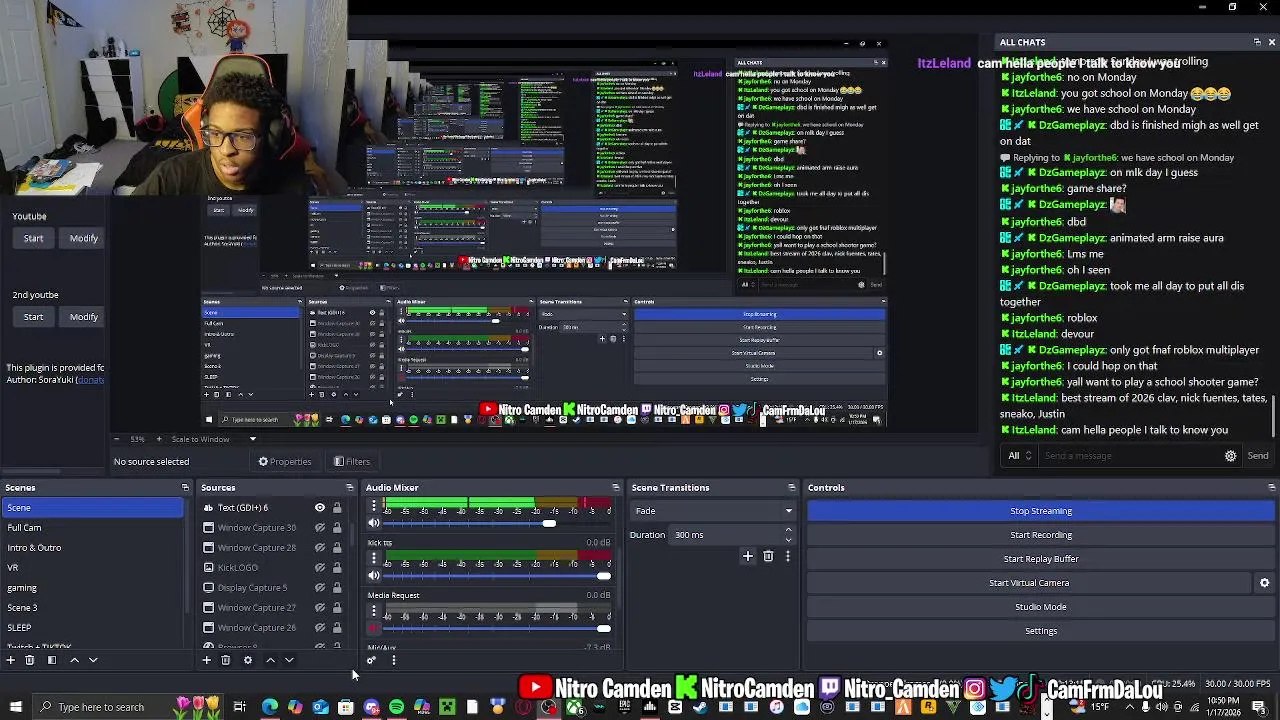Open Task View on the taskbar
The image size is (1280, 720).
coord(240,707)
